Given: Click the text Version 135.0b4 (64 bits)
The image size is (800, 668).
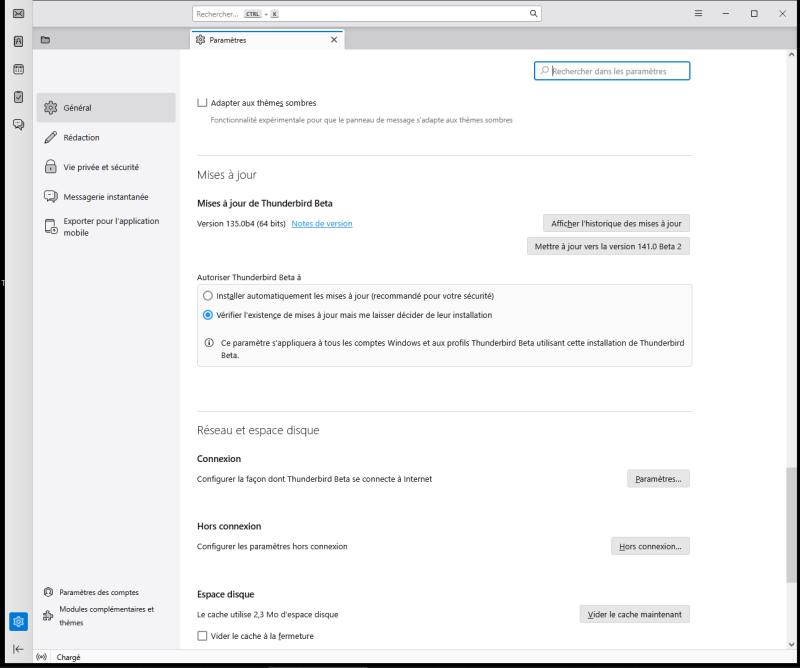Looking at the screenshot, I should [241, 224].
